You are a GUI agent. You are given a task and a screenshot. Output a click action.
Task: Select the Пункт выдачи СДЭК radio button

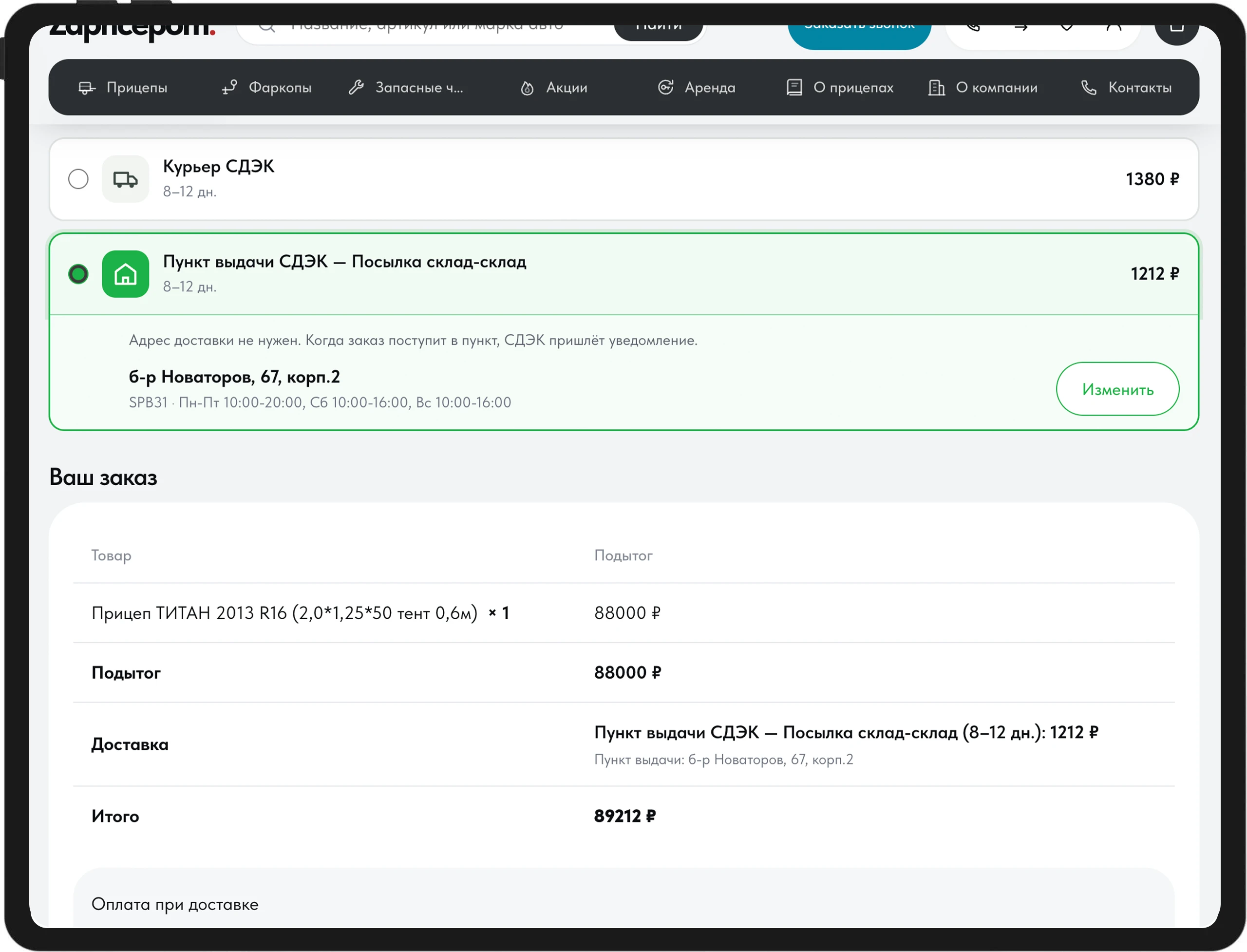point(78,274)
